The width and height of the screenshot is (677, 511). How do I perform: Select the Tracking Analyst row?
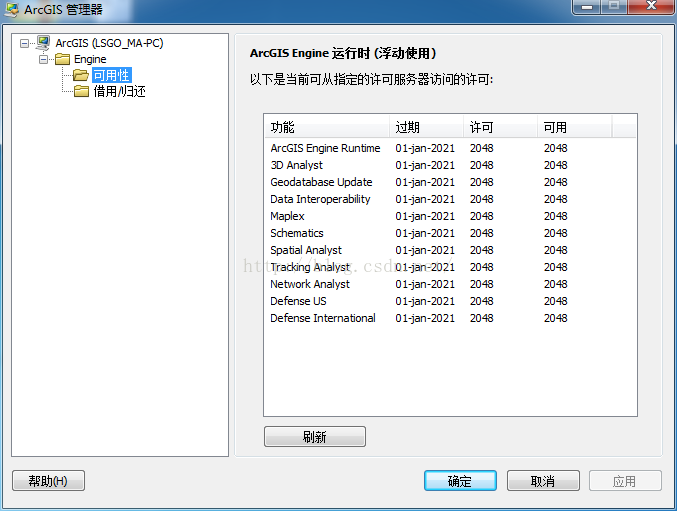coord(450,267)
